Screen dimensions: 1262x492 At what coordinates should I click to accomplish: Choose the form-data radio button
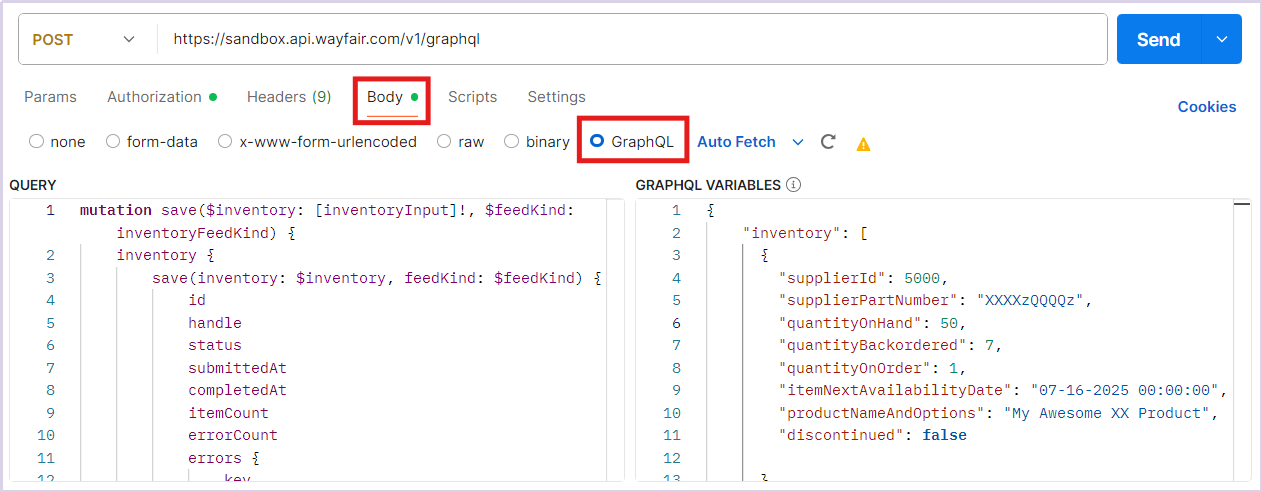coord(113,142)
